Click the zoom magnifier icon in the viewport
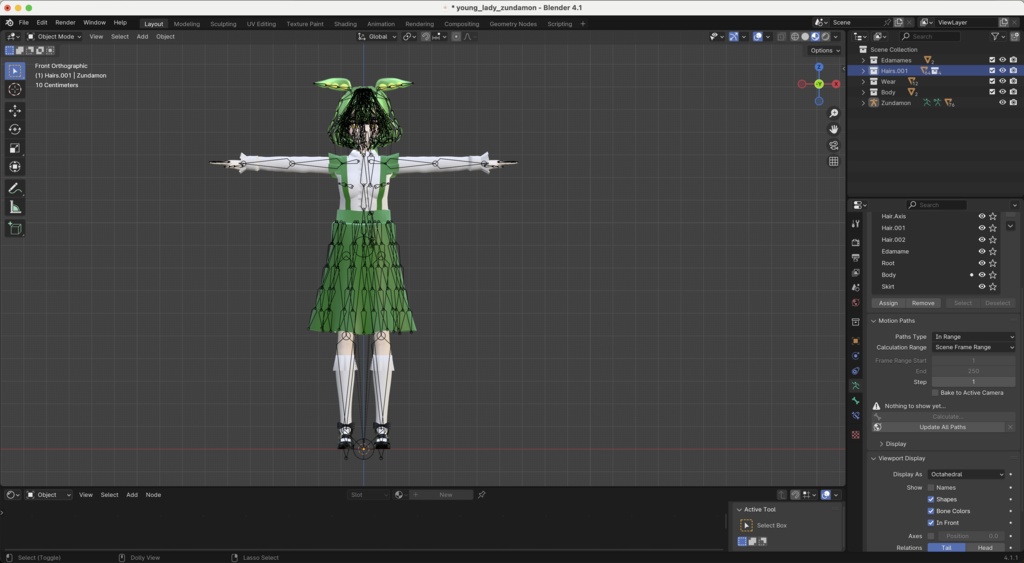 click(x=833, y=114)
